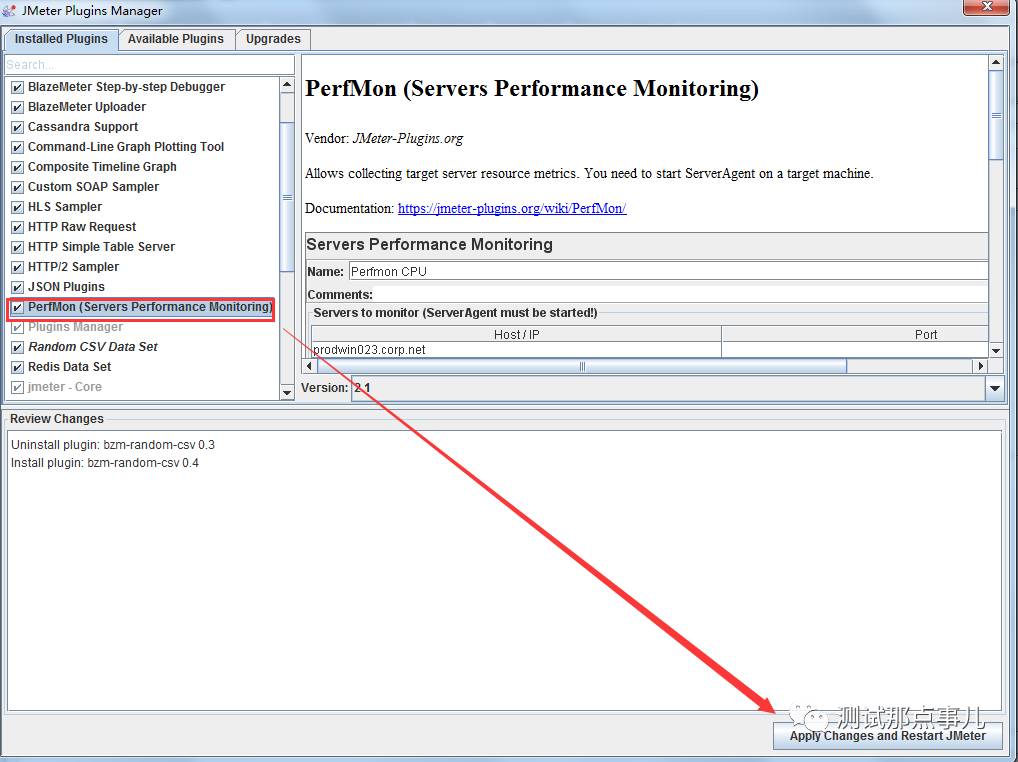
Task: Open the Version dropdown arrow
Action: [x=995, y=388]
